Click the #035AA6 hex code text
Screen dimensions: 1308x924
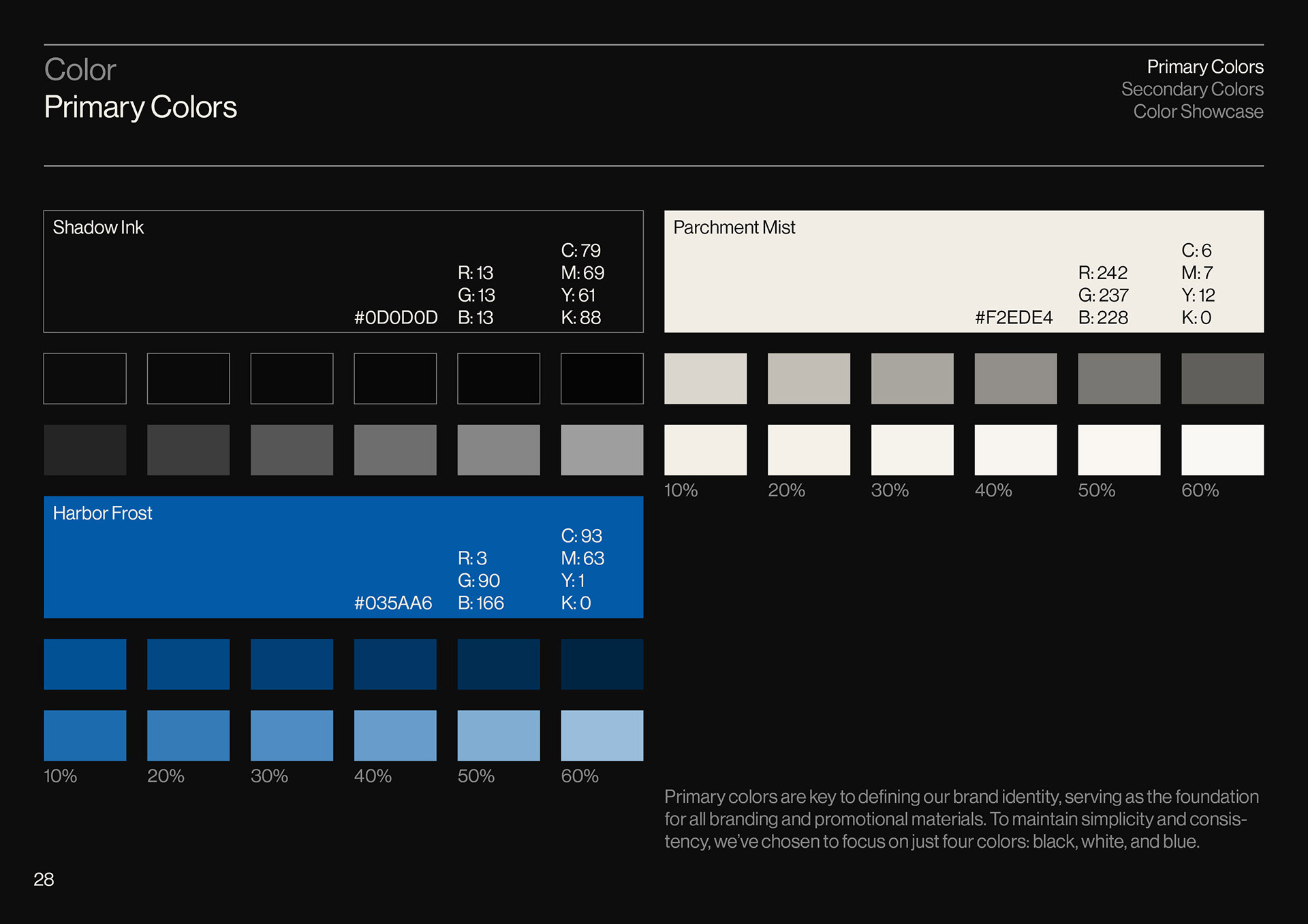point(393,603)
